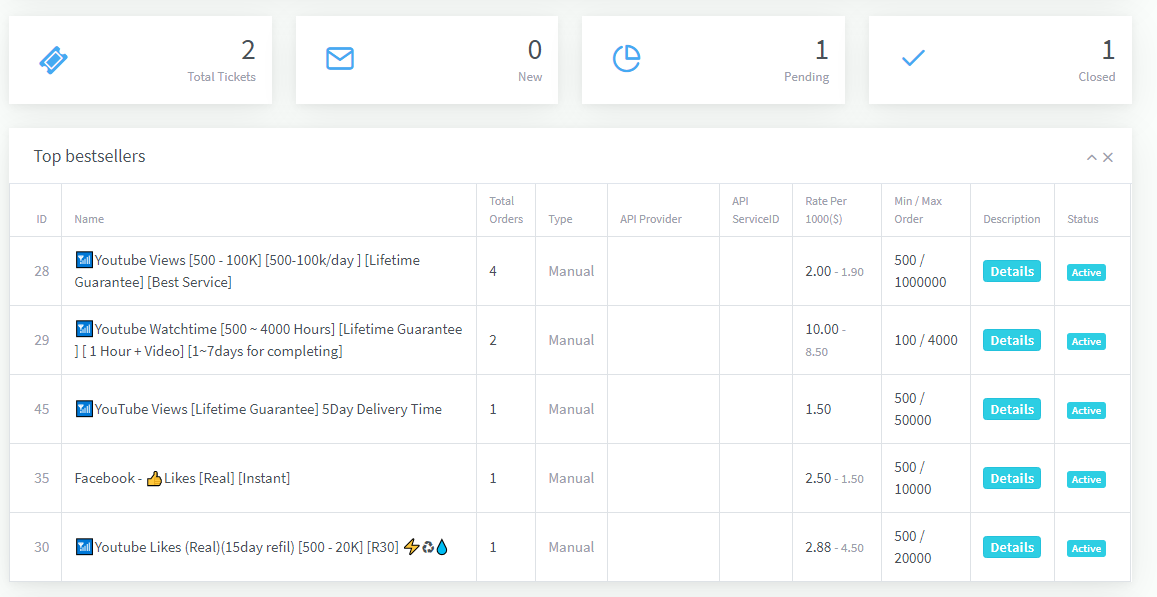Viewport: 1157px width, 597px height.
Task: Open Details for Youtube Watchtime service
Action: pos(1011,340)
